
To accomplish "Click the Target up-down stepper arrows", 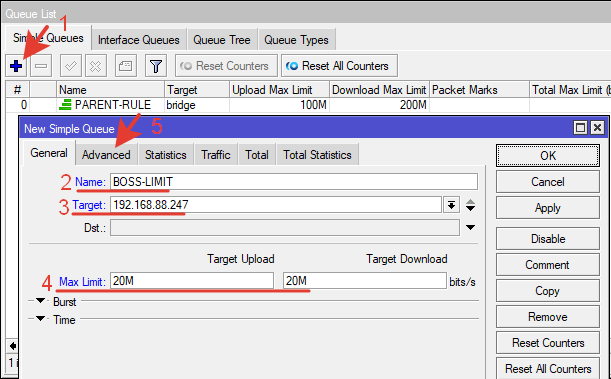I will click(470, 205).
